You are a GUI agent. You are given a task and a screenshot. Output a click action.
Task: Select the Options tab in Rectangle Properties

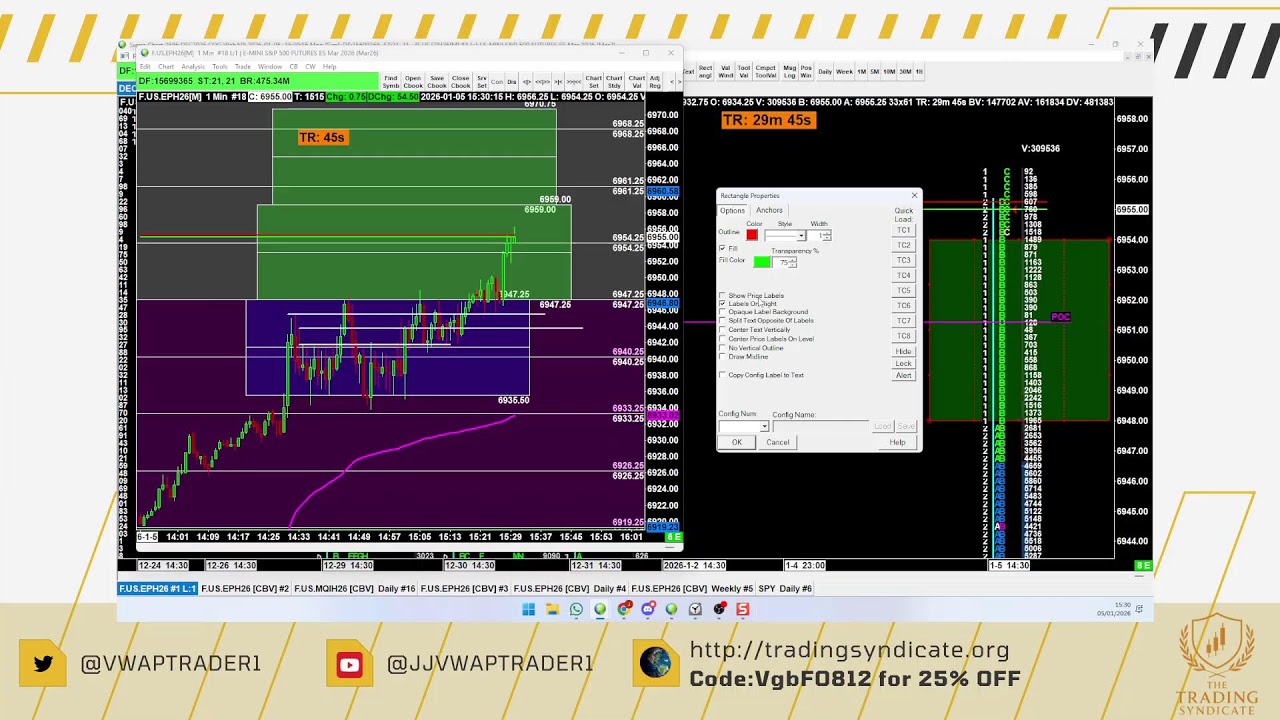733,210
